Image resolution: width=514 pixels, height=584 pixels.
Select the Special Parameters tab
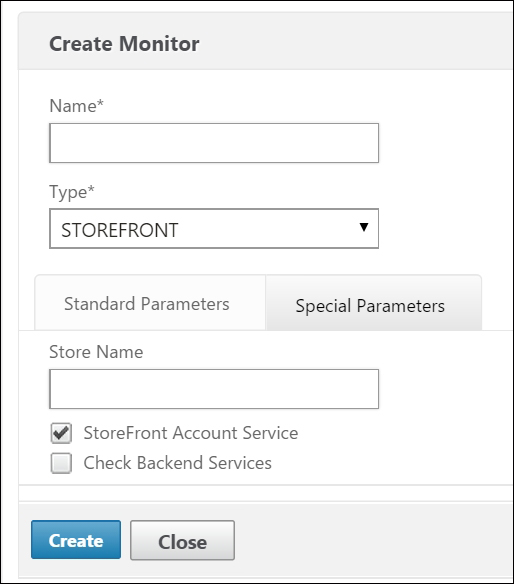[x=374, y=303]
